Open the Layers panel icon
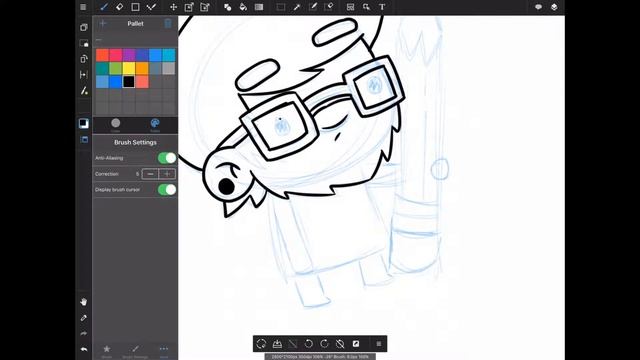The width and height of the screenshot is (640, 360). click(554, 7)
